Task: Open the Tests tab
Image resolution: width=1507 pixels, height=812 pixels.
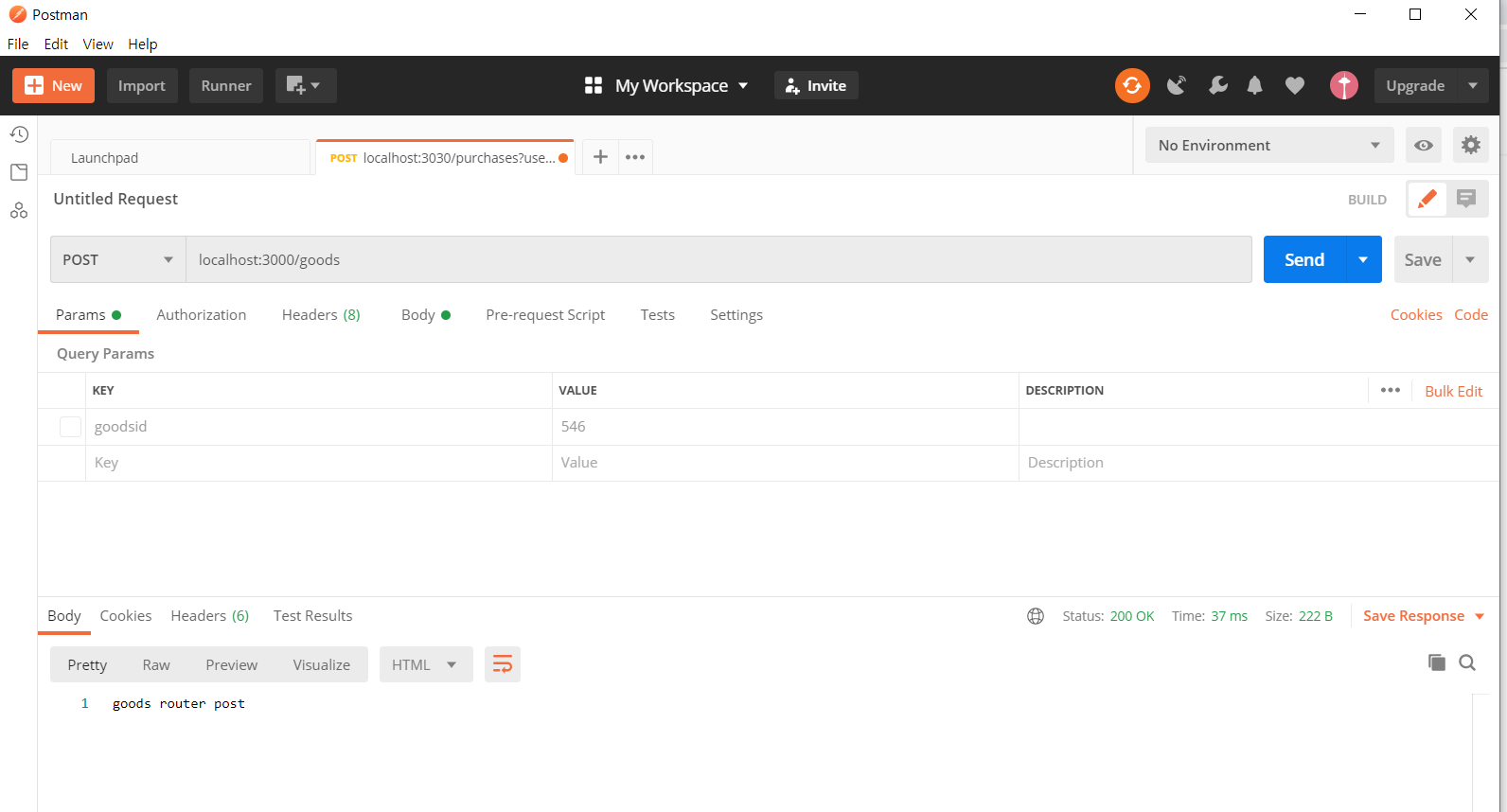Action: pyautogui.click(x=657, y=314)
